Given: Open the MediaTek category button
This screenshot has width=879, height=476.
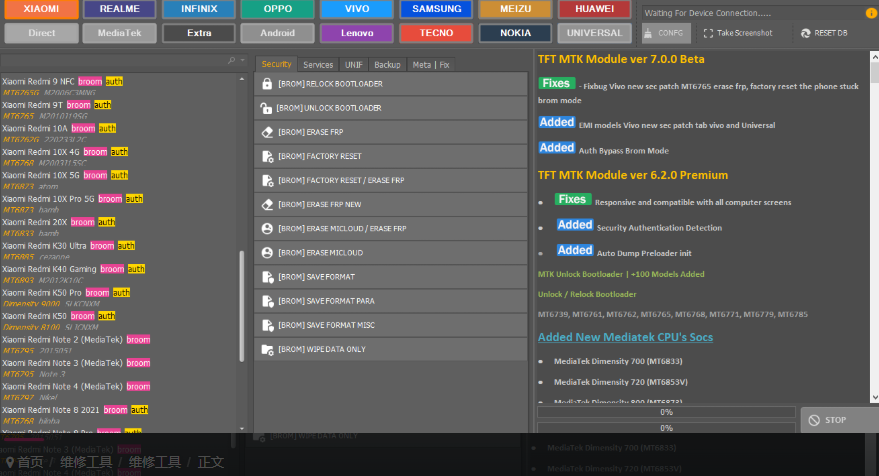Looking at the screenshot, I should click(119, 33).
